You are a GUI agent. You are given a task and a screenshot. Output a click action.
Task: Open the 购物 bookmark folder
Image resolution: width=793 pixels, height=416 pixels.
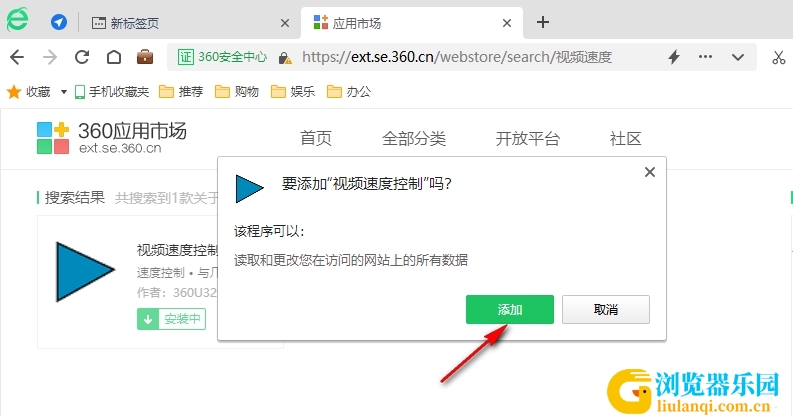click(x=237, y=91)
